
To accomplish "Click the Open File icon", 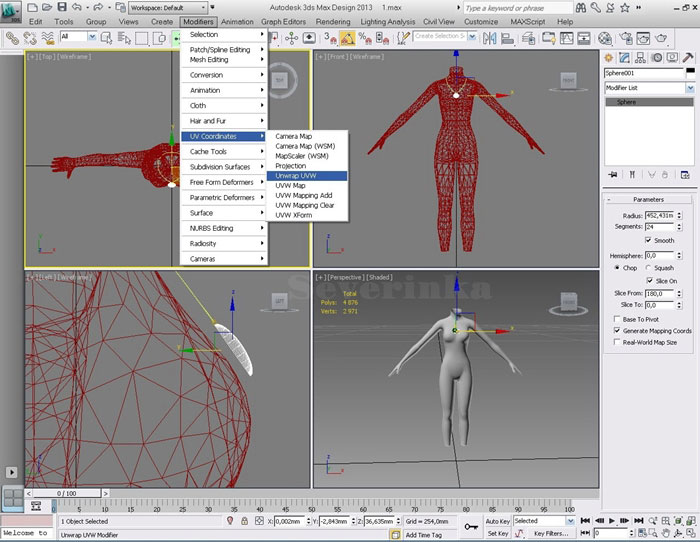I will coord(47,7).
